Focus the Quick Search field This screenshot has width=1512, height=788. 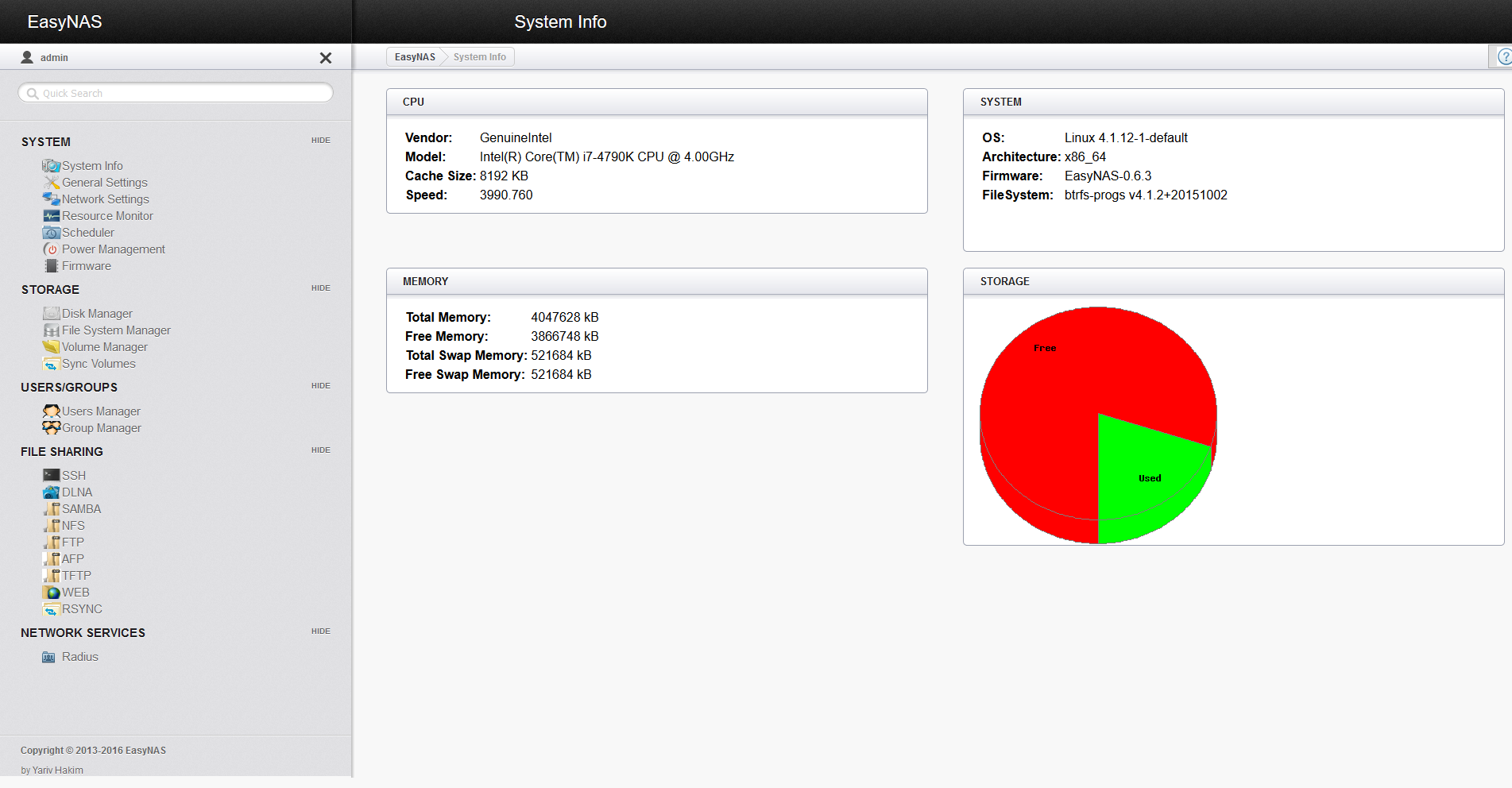[176, 93]
